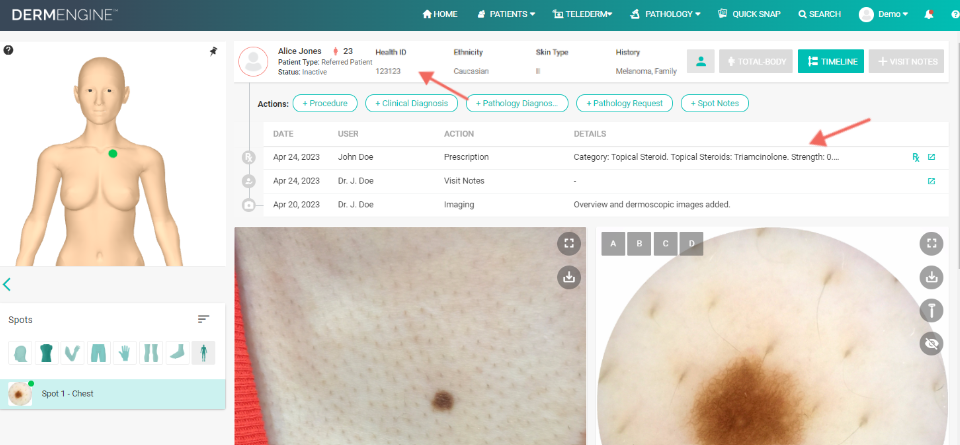Filter spots by foot region icon
Screen dimensions: 960x445
coord(178,353)
